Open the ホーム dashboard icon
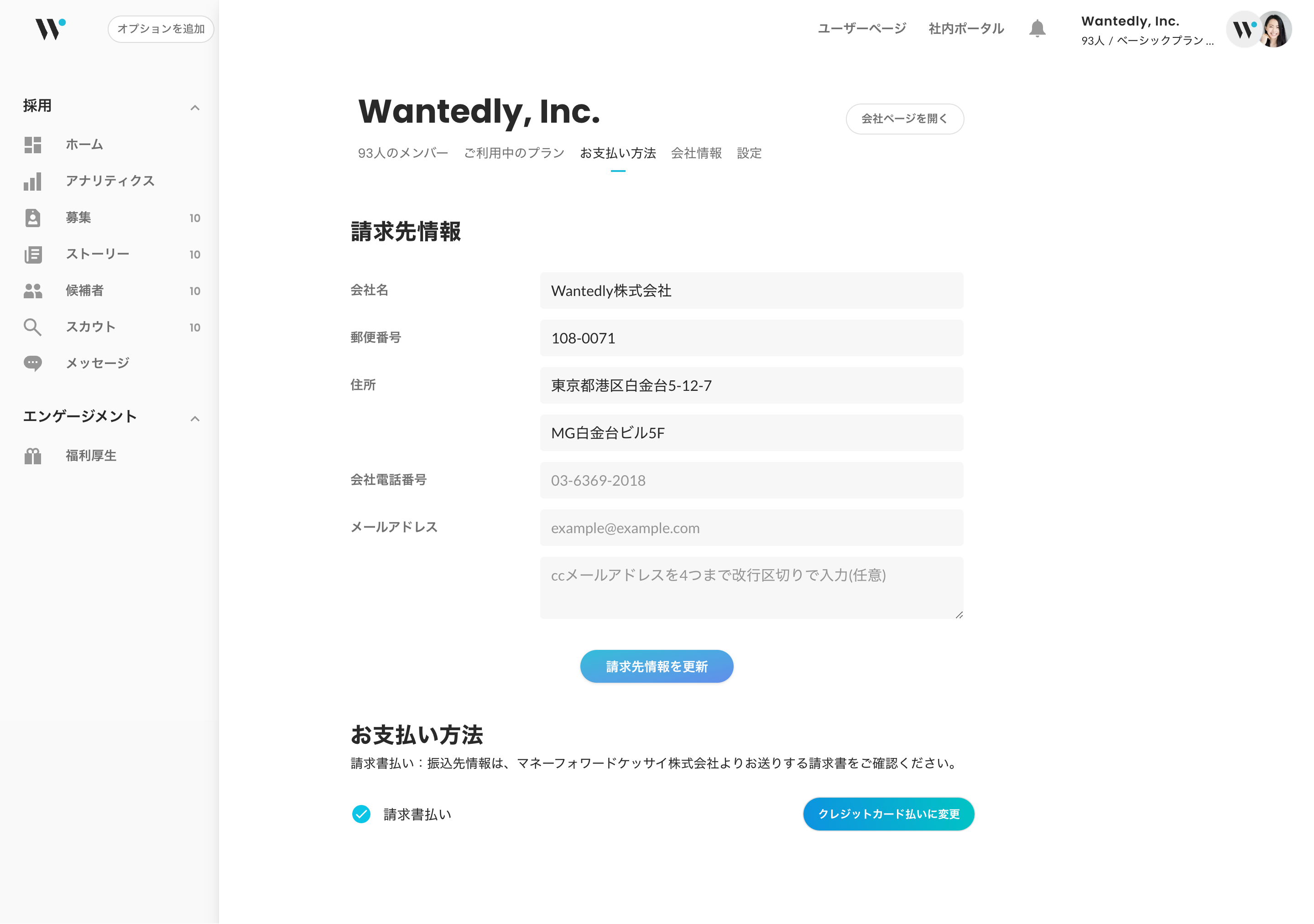This screenshot has width=1314, height=924. click(32, 145)
